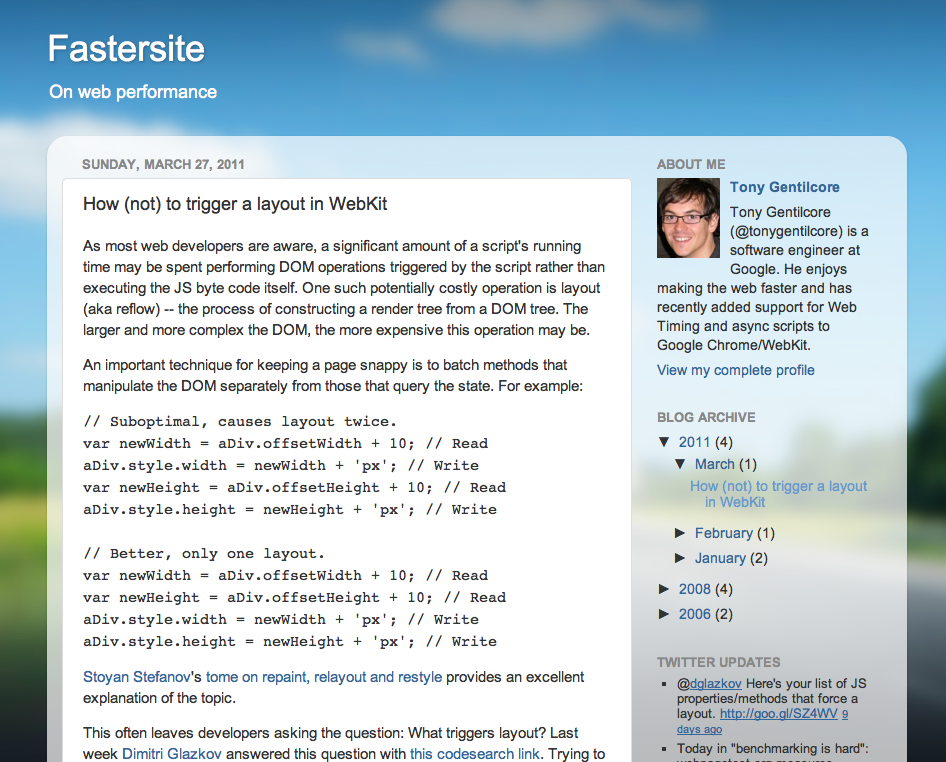
Task: Open the January archive link
Action: click(720, 558)
